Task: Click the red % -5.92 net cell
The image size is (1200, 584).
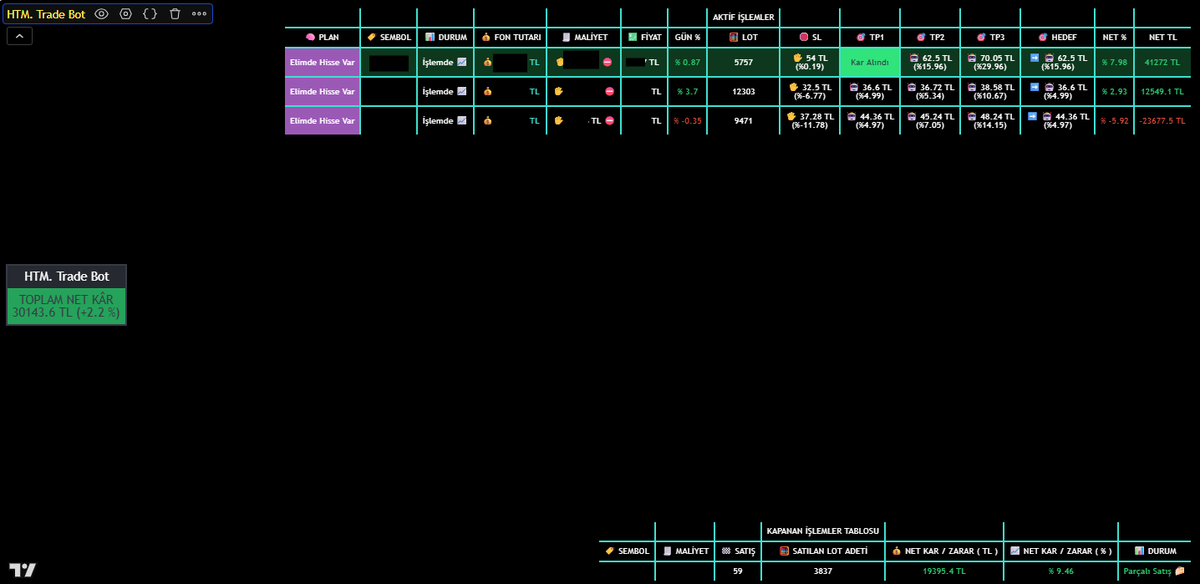Action: tap(1114, 120)
